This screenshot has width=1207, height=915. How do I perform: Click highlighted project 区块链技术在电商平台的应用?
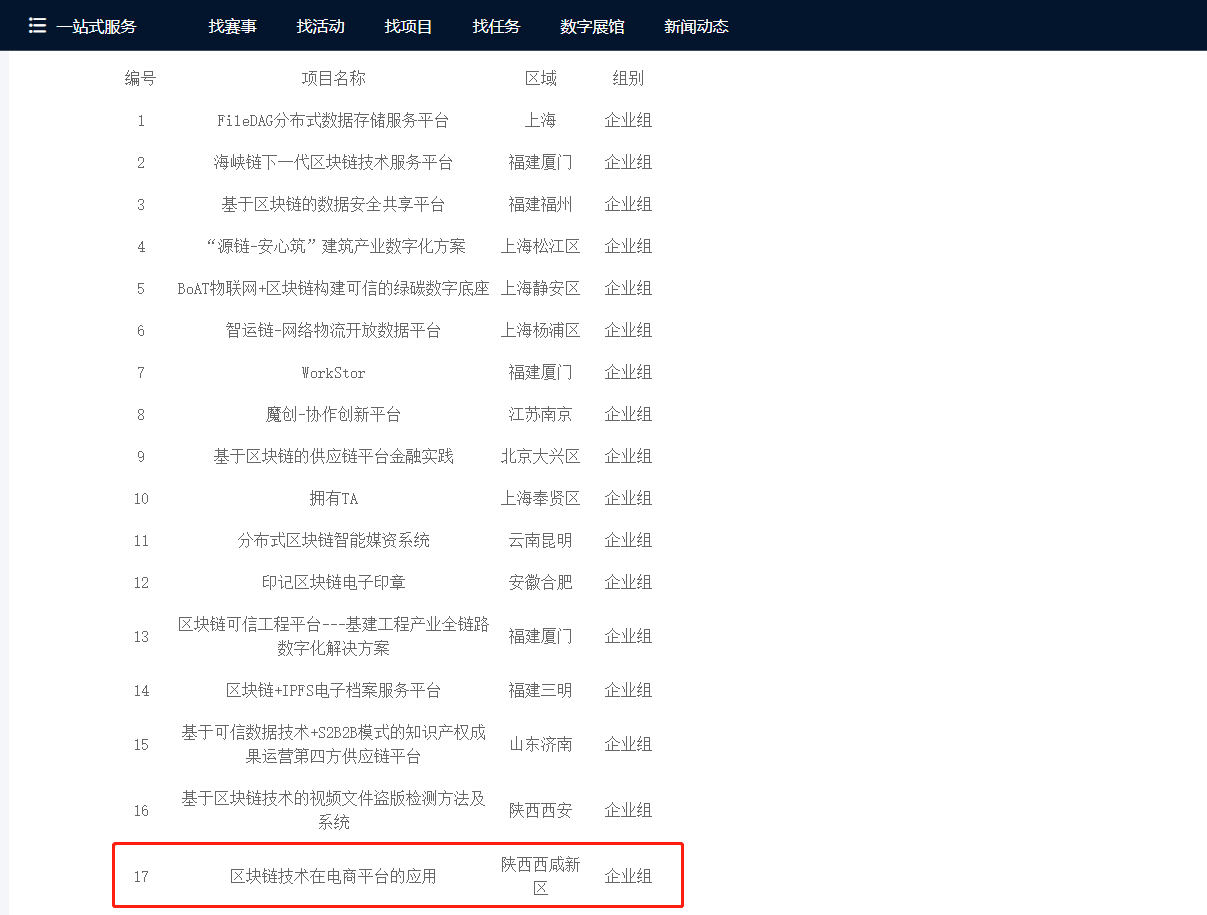[333, 876]
